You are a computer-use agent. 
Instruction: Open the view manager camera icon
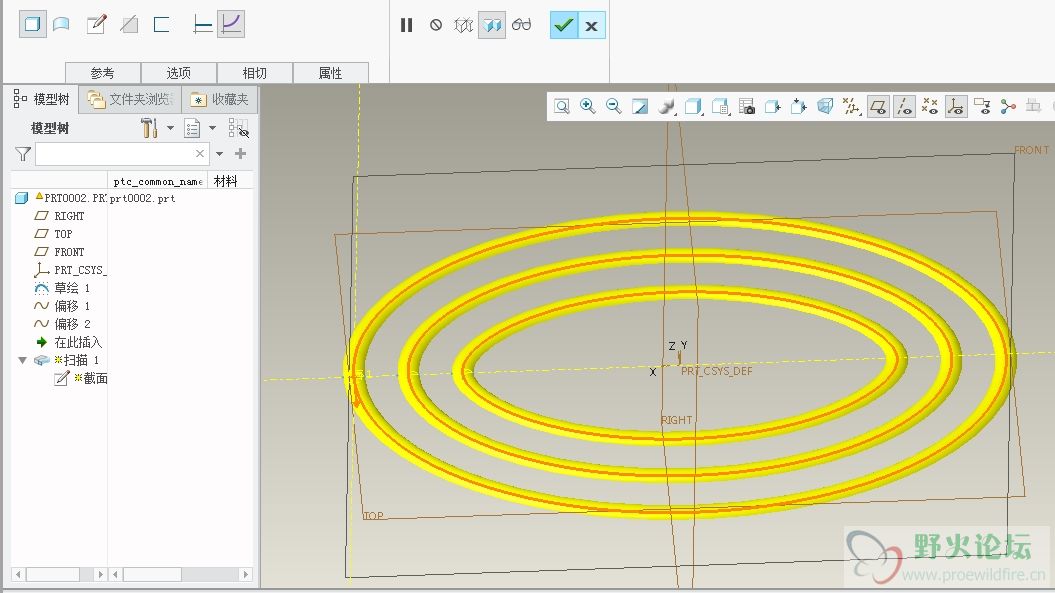747,106
